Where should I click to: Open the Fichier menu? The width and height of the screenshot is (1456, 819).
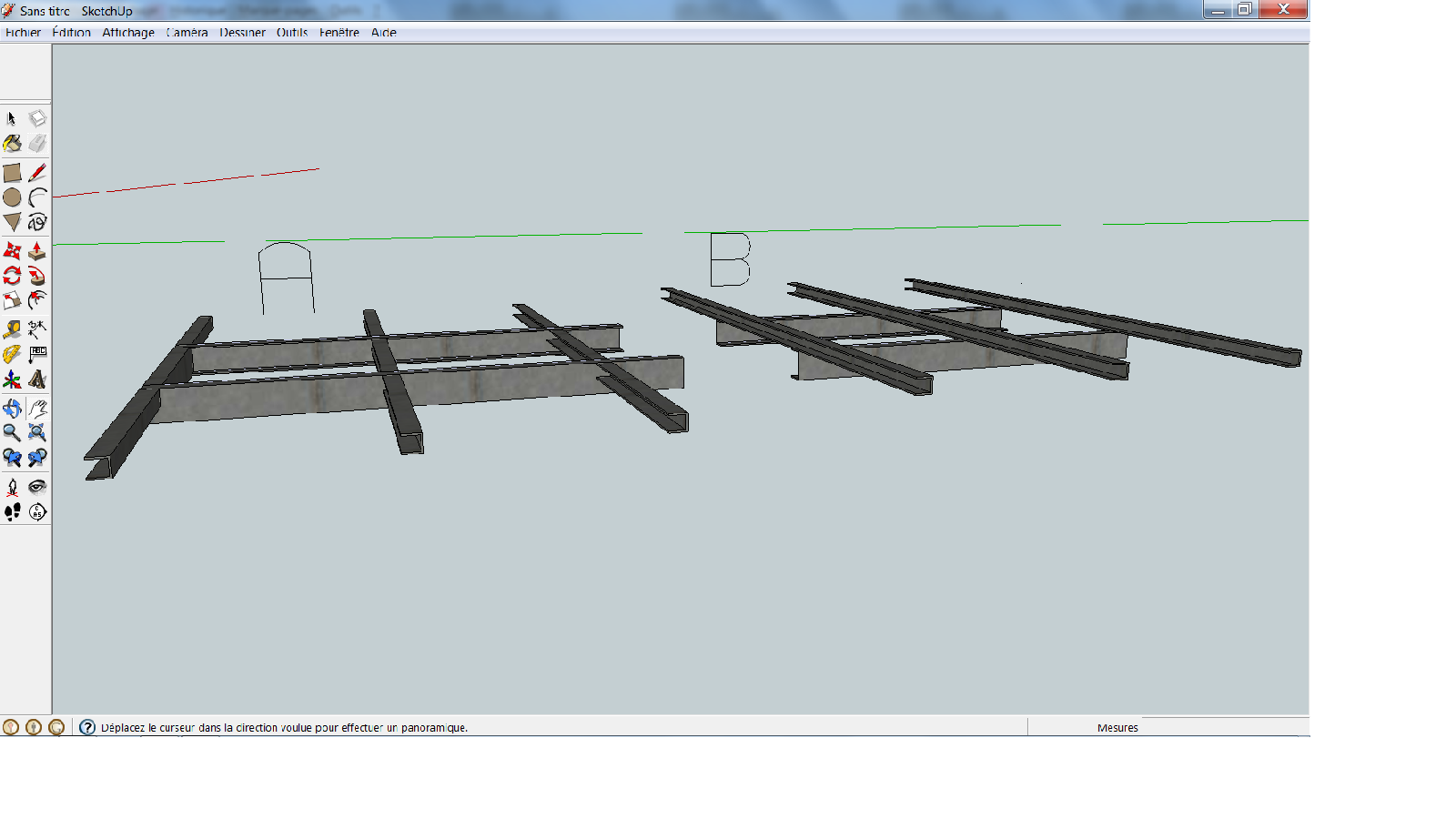23,33
